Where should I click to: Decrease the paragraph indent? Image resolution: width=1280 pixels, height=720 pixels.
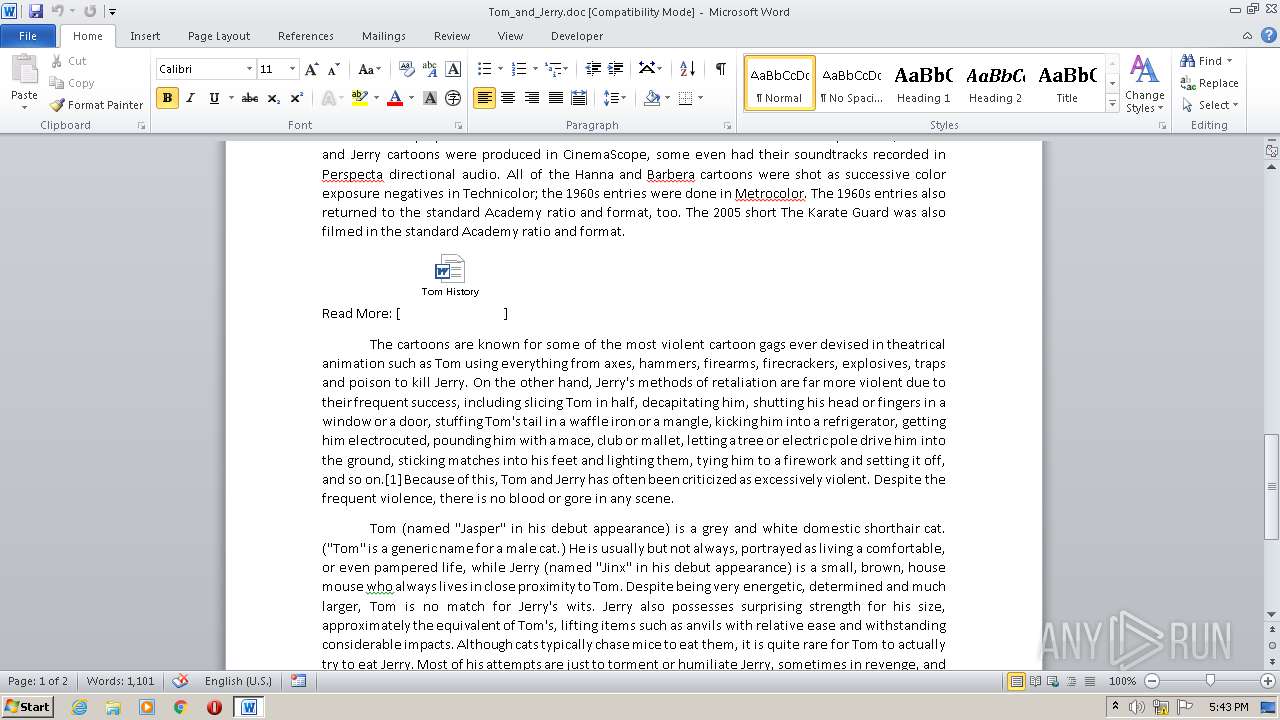(x=593, y=69)
